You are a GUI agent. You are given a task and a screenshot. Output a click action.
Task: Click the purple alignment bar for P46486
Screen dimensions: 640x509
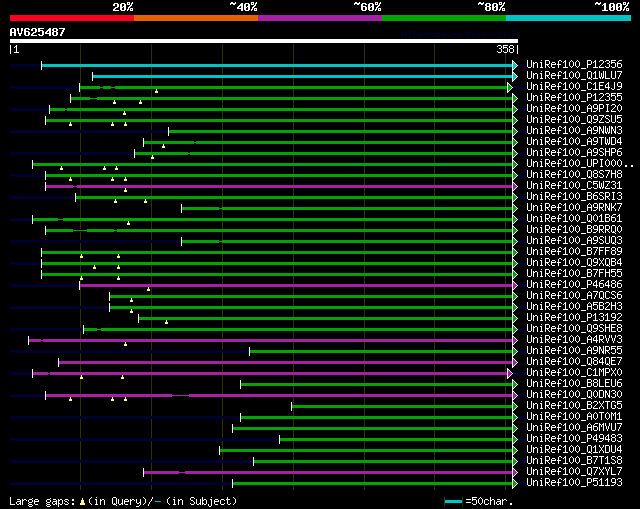pos(296,285)
